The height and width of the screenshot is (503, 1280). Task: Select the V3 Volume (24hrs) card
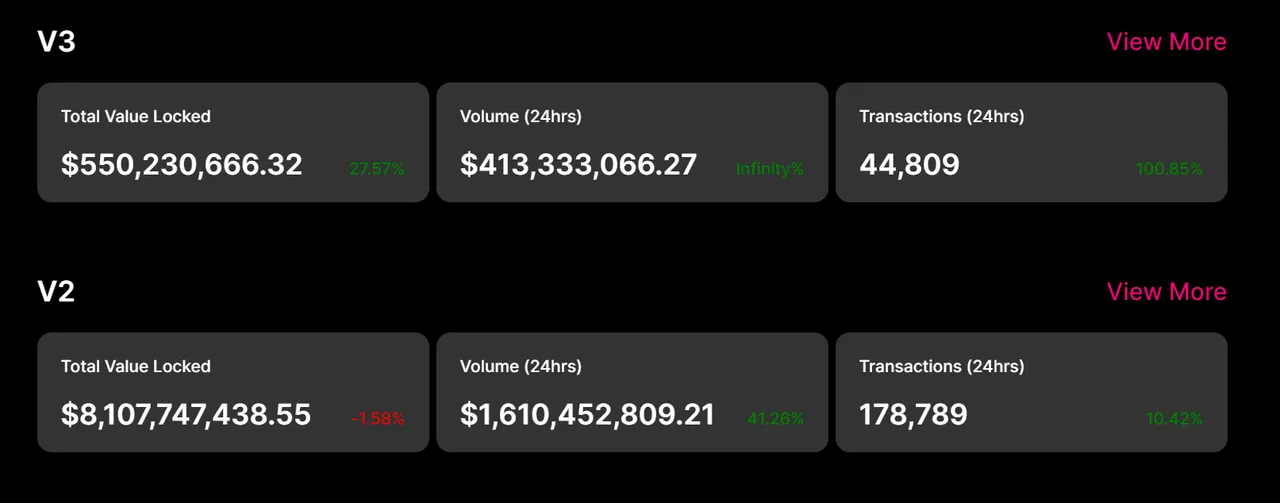tap(632, 142)
